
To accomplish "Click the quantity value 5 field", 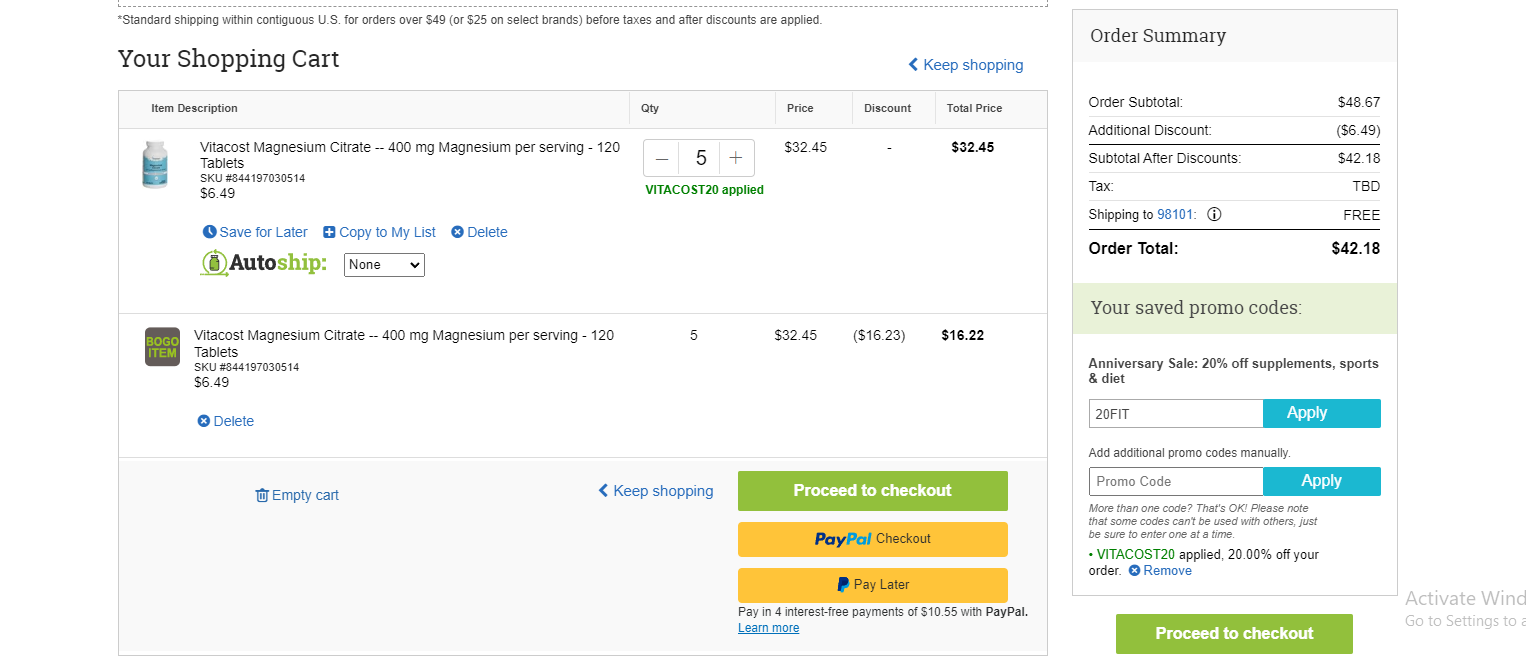I will [x=700, y=158].
